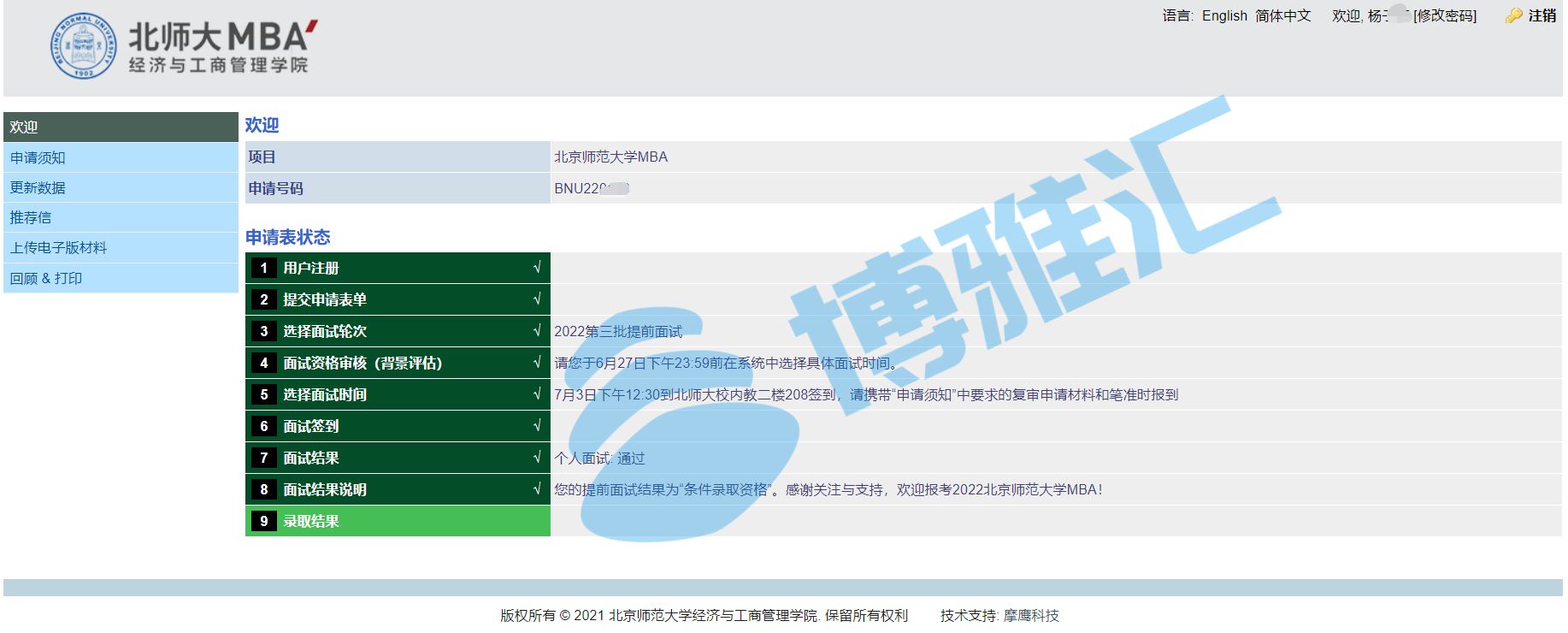Open 回顾 & 打印 from the sidebar
The height and width of the screenshot is (633, 1568).
[x=121, y=278]
